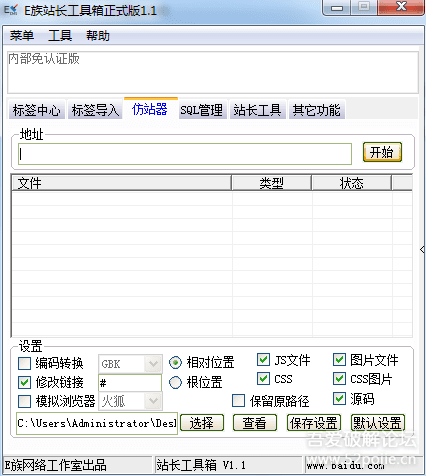Open the 其它功能 tab
This screenshot has height=476, width=426.
[x=316, y=110]
